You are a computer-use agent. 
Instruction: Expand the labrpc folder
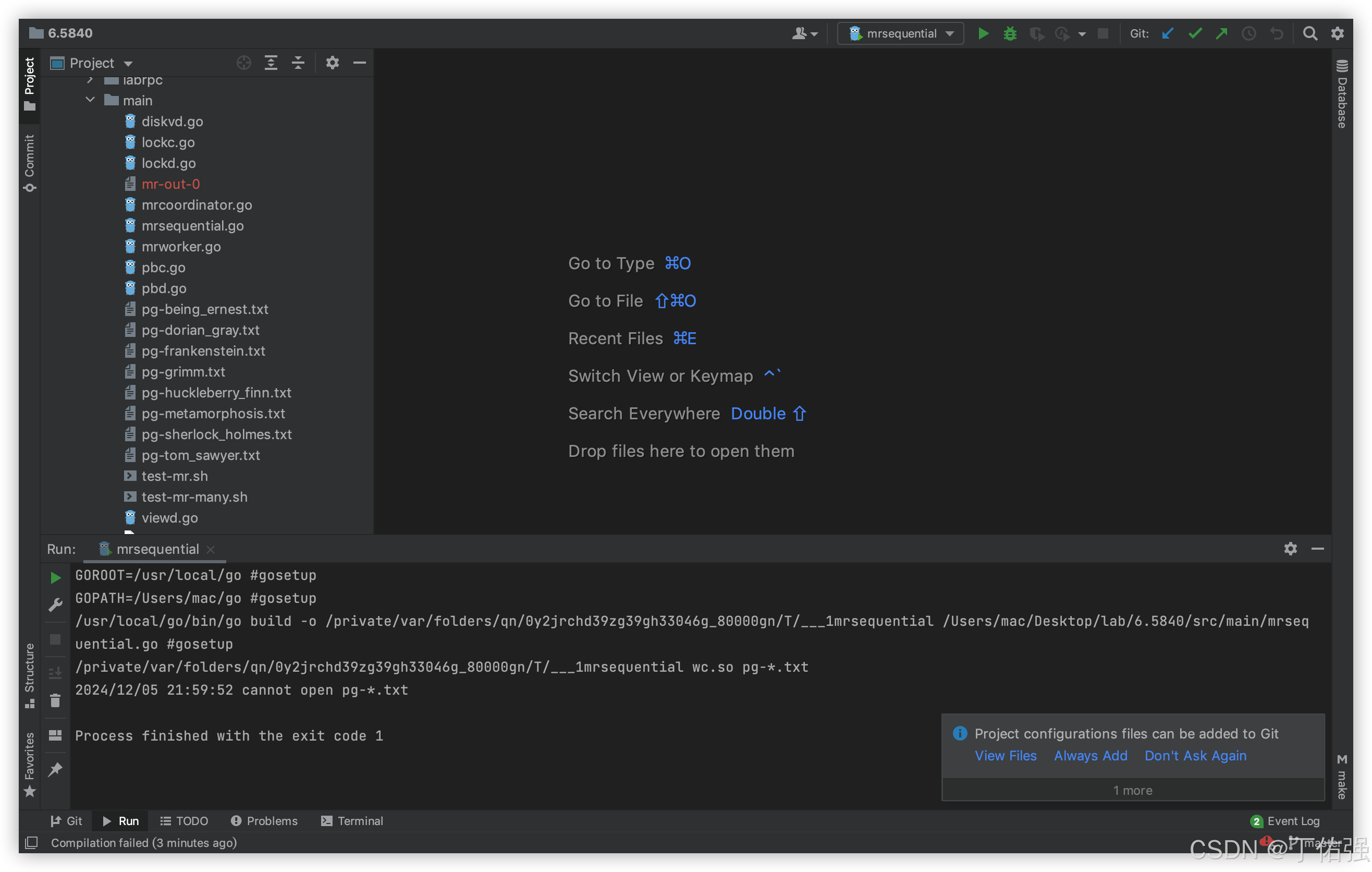pyautogui.click(x=90, y=80)
